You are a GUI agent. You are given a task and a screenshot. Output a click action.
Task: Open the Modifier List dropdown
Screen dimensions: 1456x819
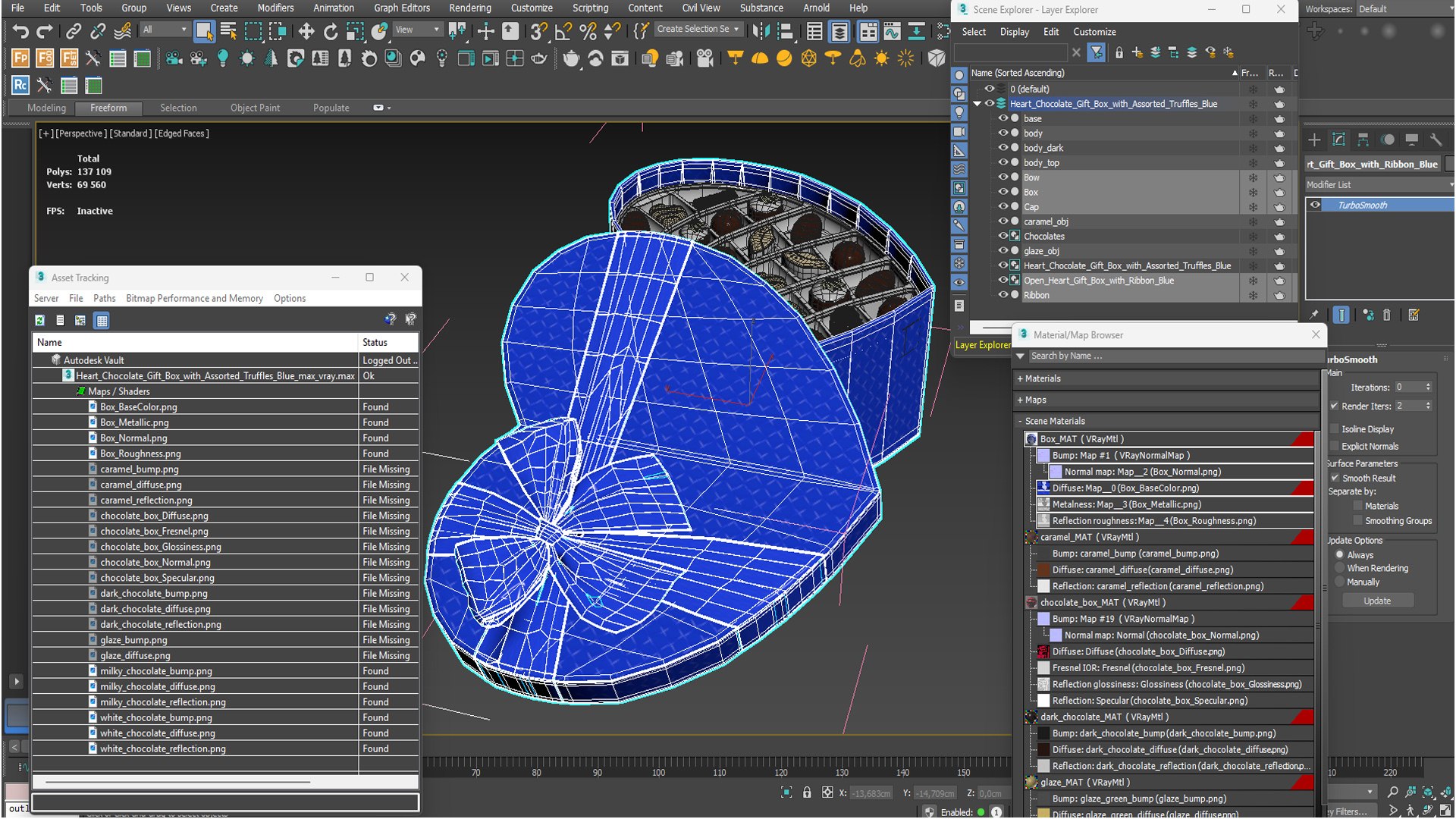(1379, 185)
